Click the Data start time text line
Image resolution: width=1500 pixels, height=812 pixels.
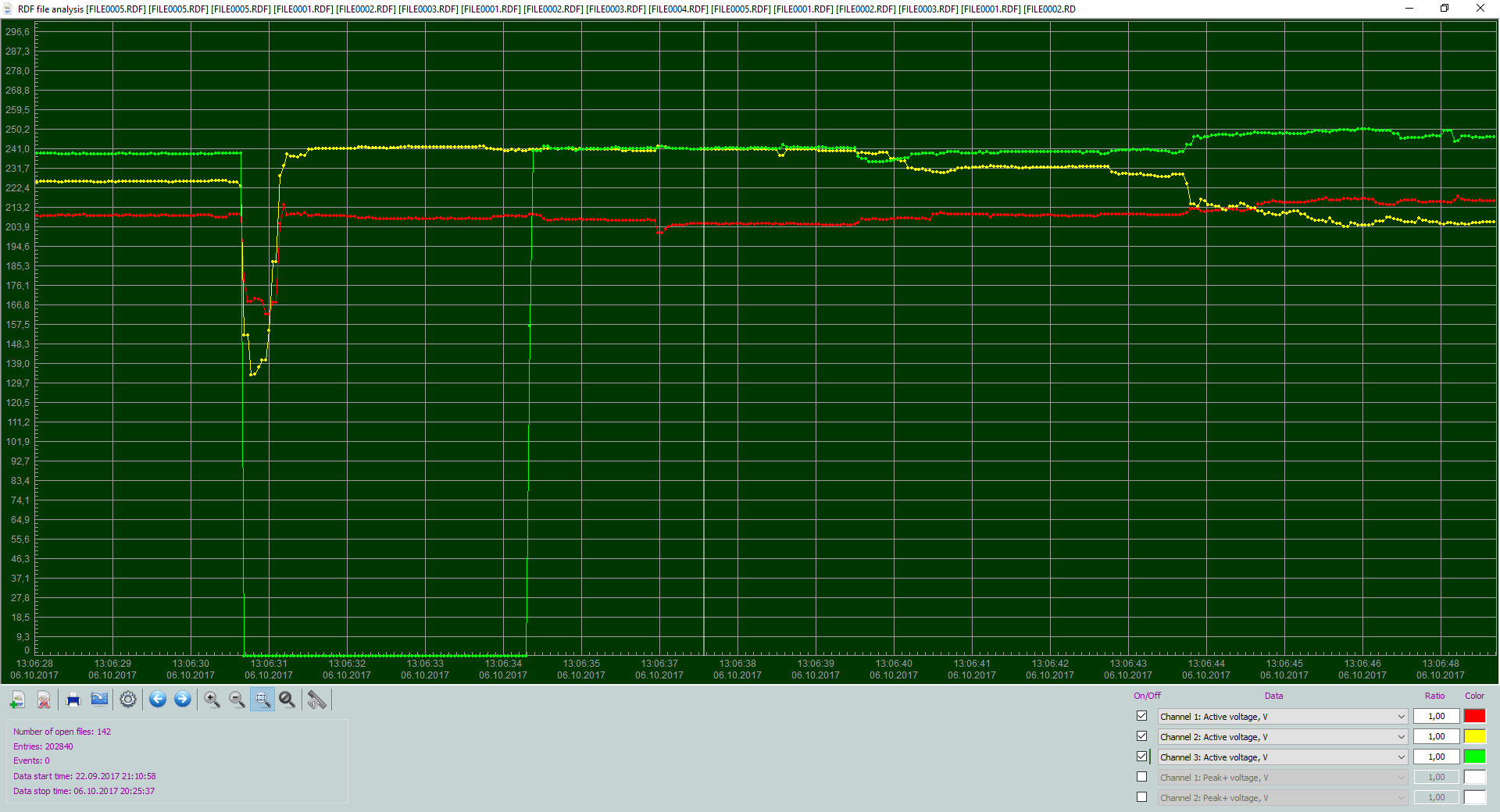84,776
